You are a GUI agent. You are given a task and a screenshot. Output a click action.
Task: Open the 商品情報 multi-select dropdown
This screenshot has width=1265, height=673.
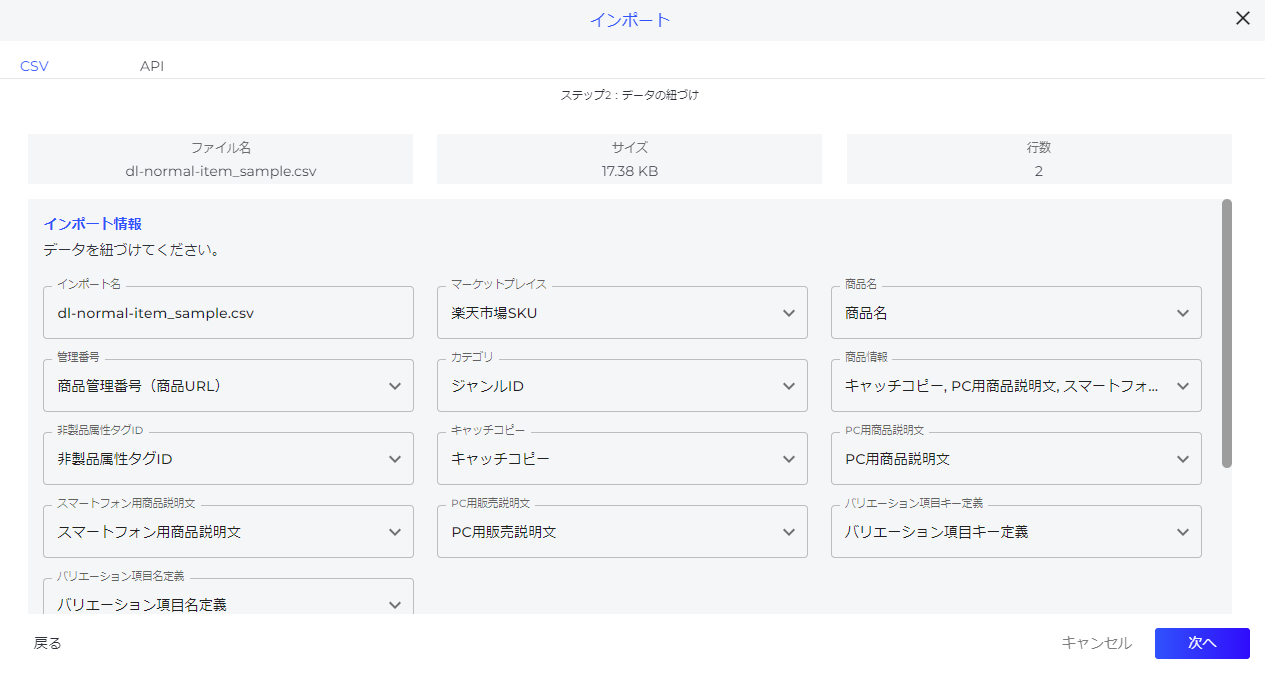click(1016, 386)
